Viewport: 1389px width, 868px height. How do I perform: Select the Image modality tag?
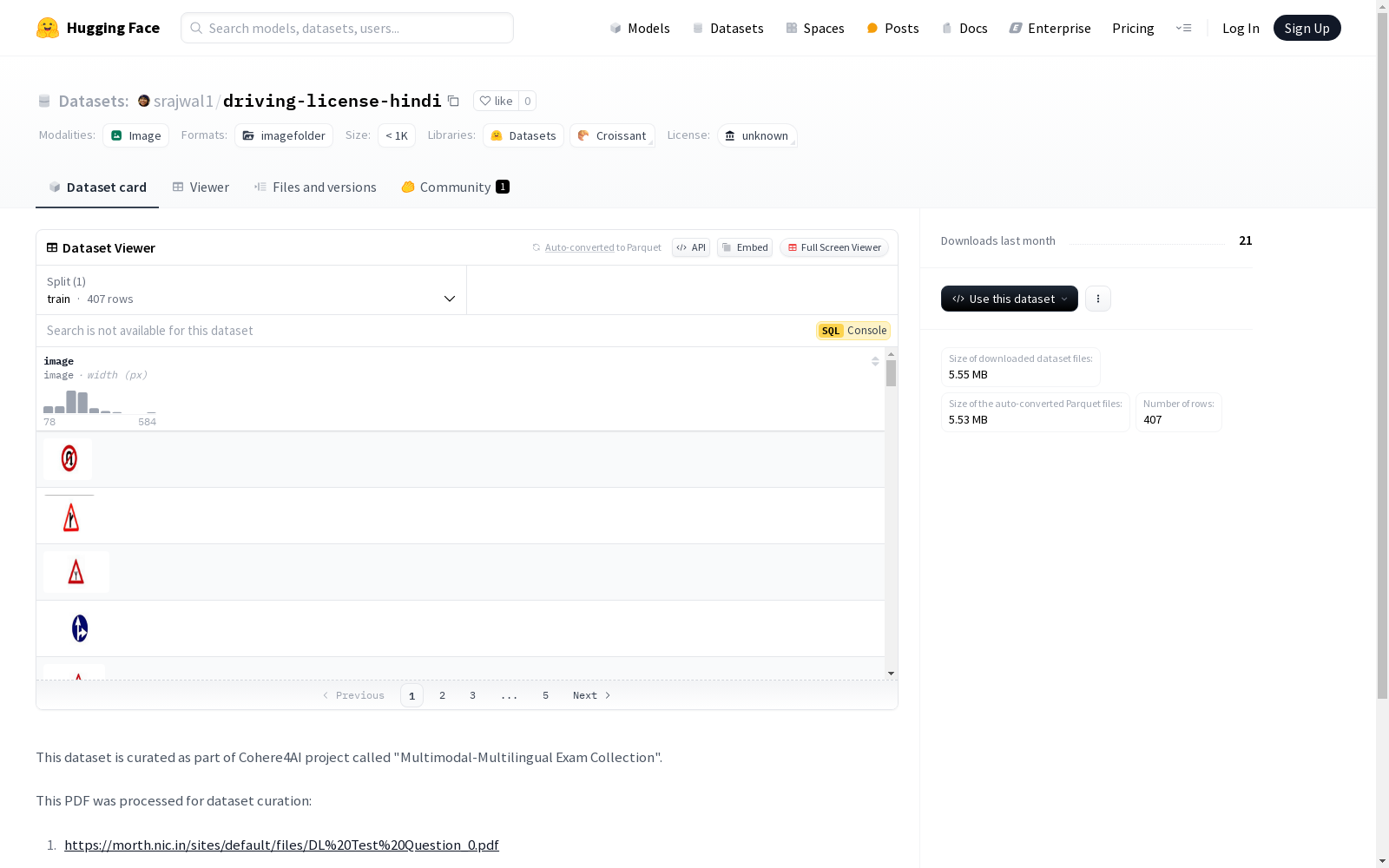tap(135, 135)
